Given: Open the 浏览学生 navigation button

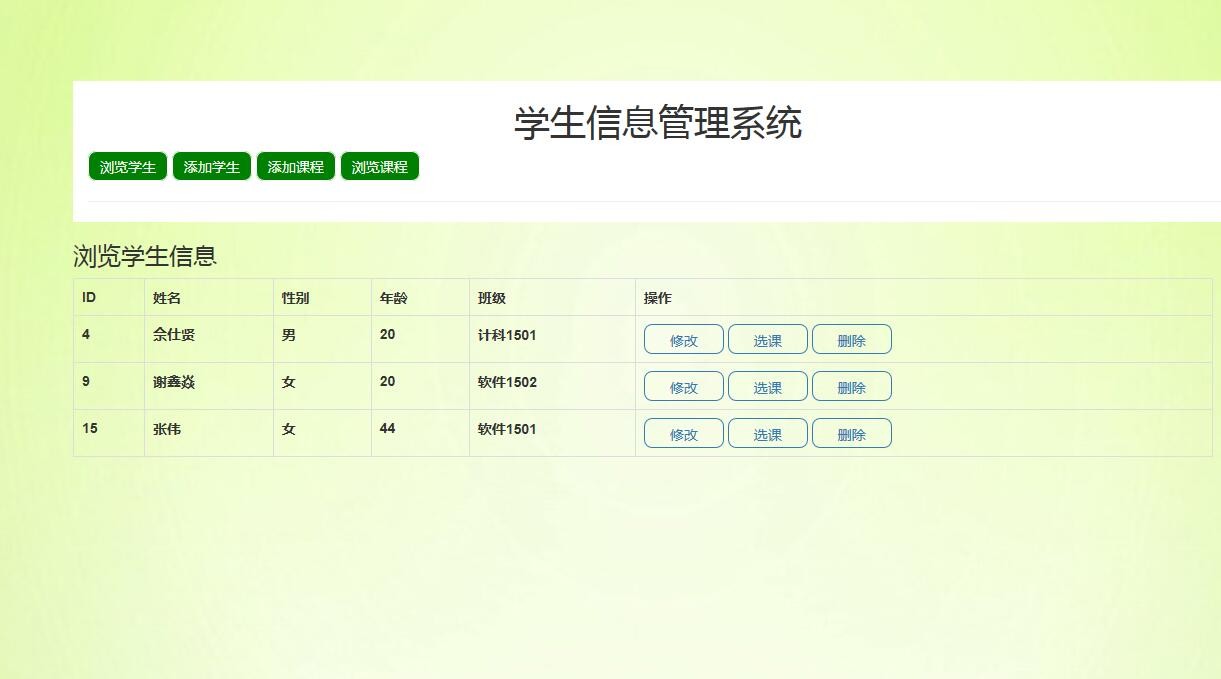Looking at the screenshot, I should point(128,167).
